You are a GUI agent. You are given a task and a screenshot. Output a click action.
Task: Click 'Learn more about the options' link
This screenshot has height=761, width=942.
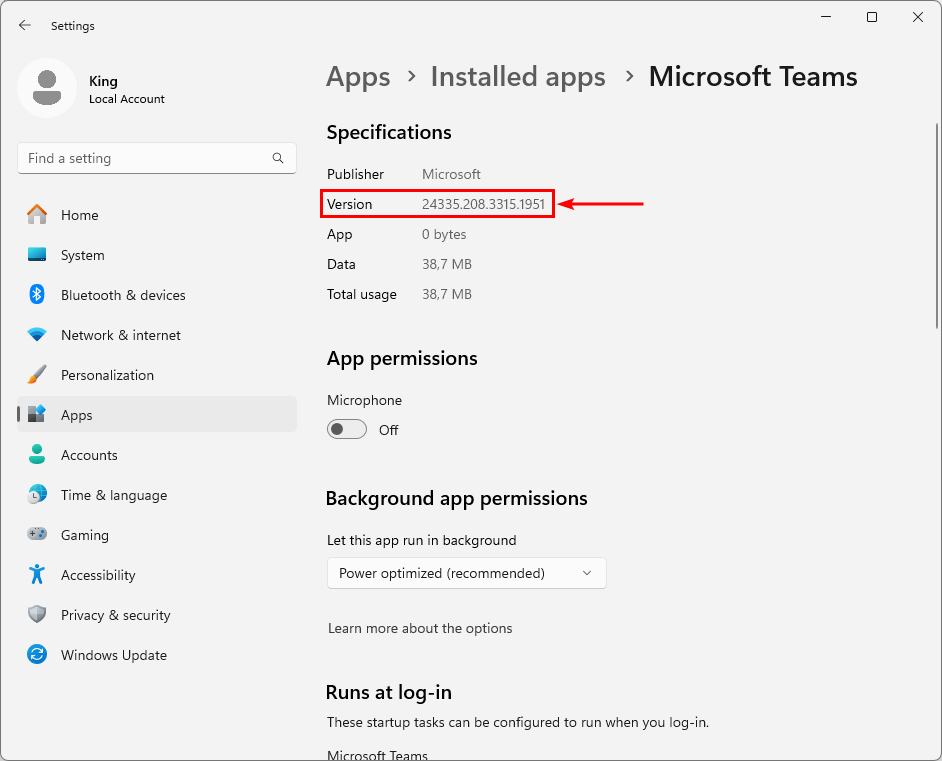(420, 628)
